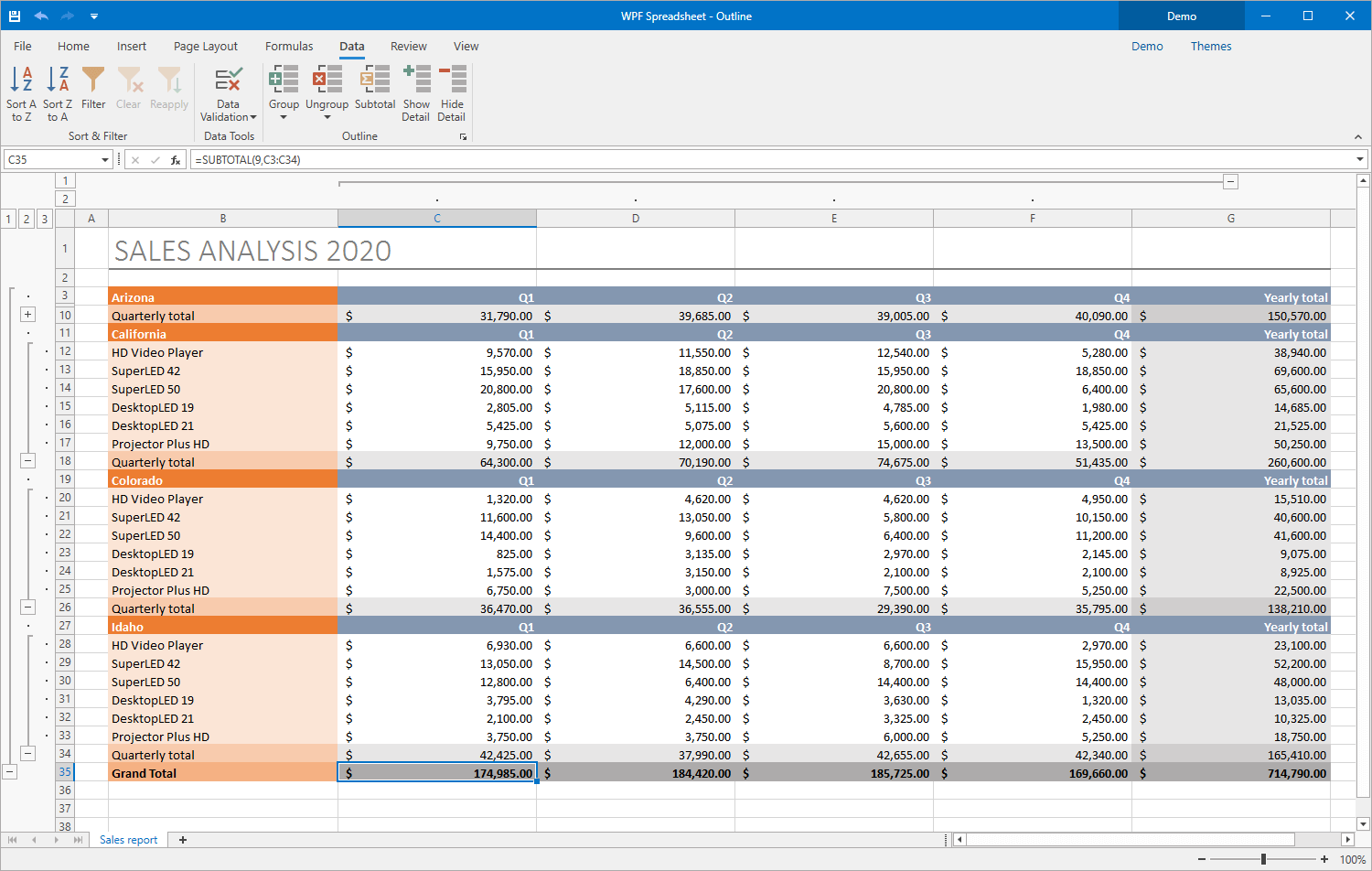Open the Name Box dropdown showing C35
This screenshot has width=1372, height=871.
click(x=105, y=160)
